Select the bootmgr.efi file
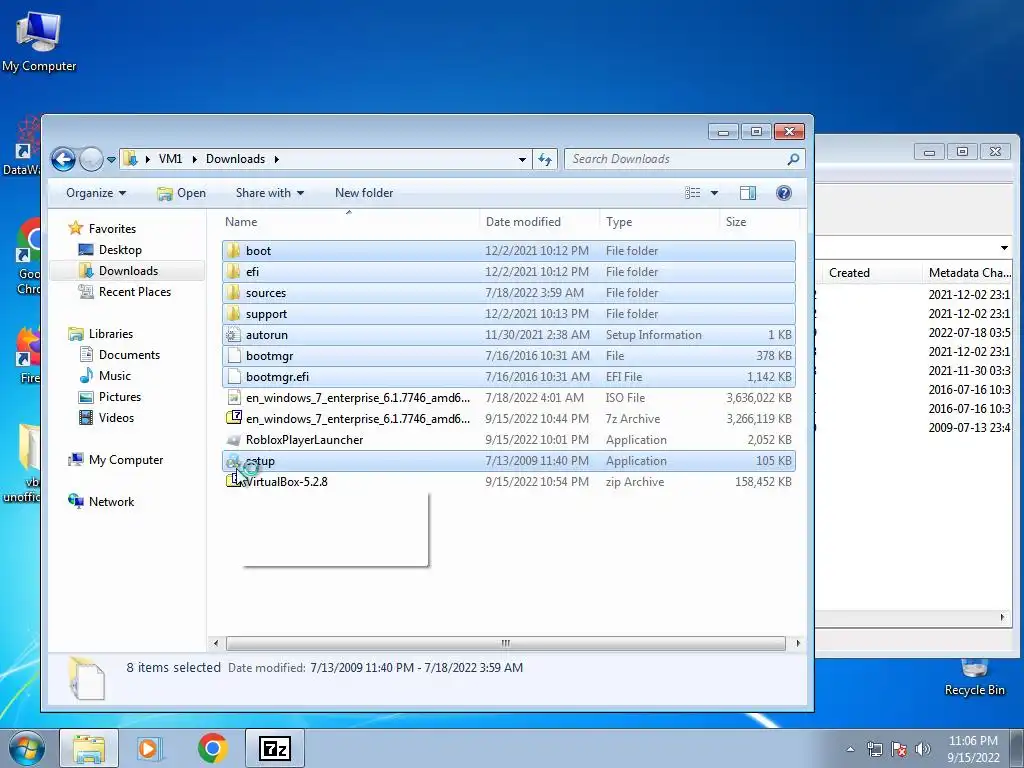This screenshot has width=1024, height=768. [x=509, y=376]
